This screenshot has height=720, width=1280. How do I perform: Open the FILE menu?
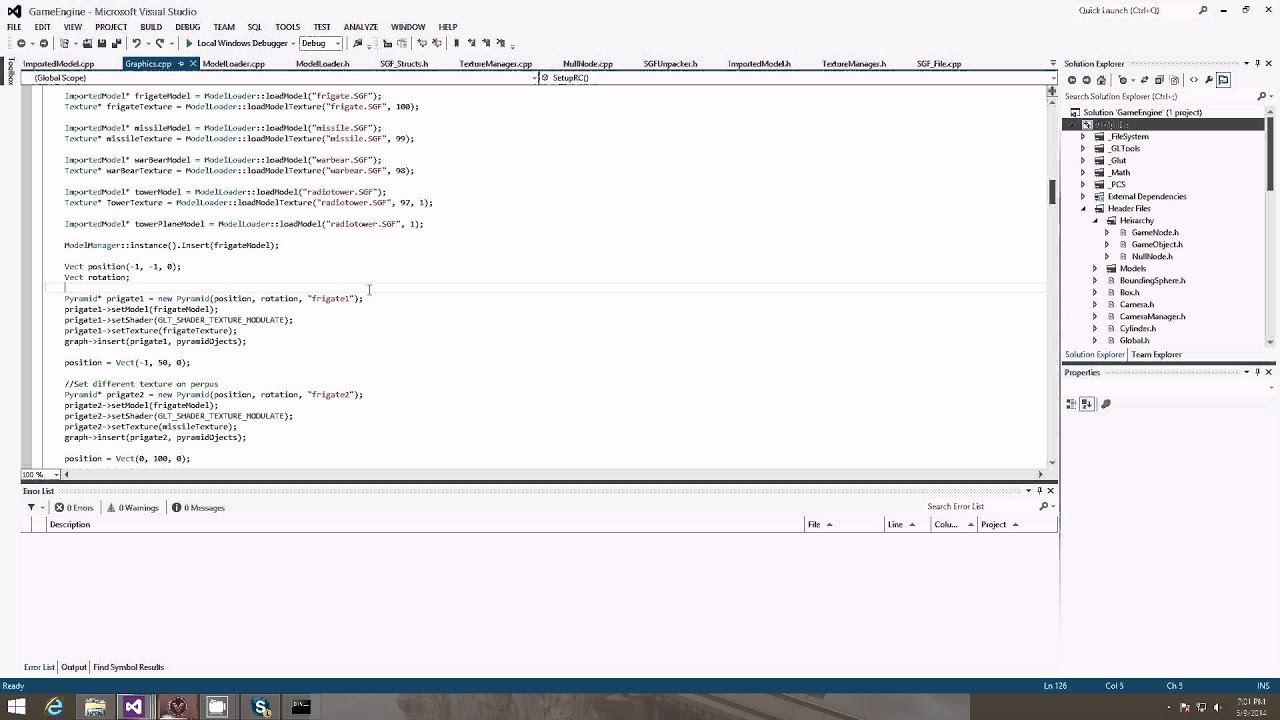click(x=14, y=27)
